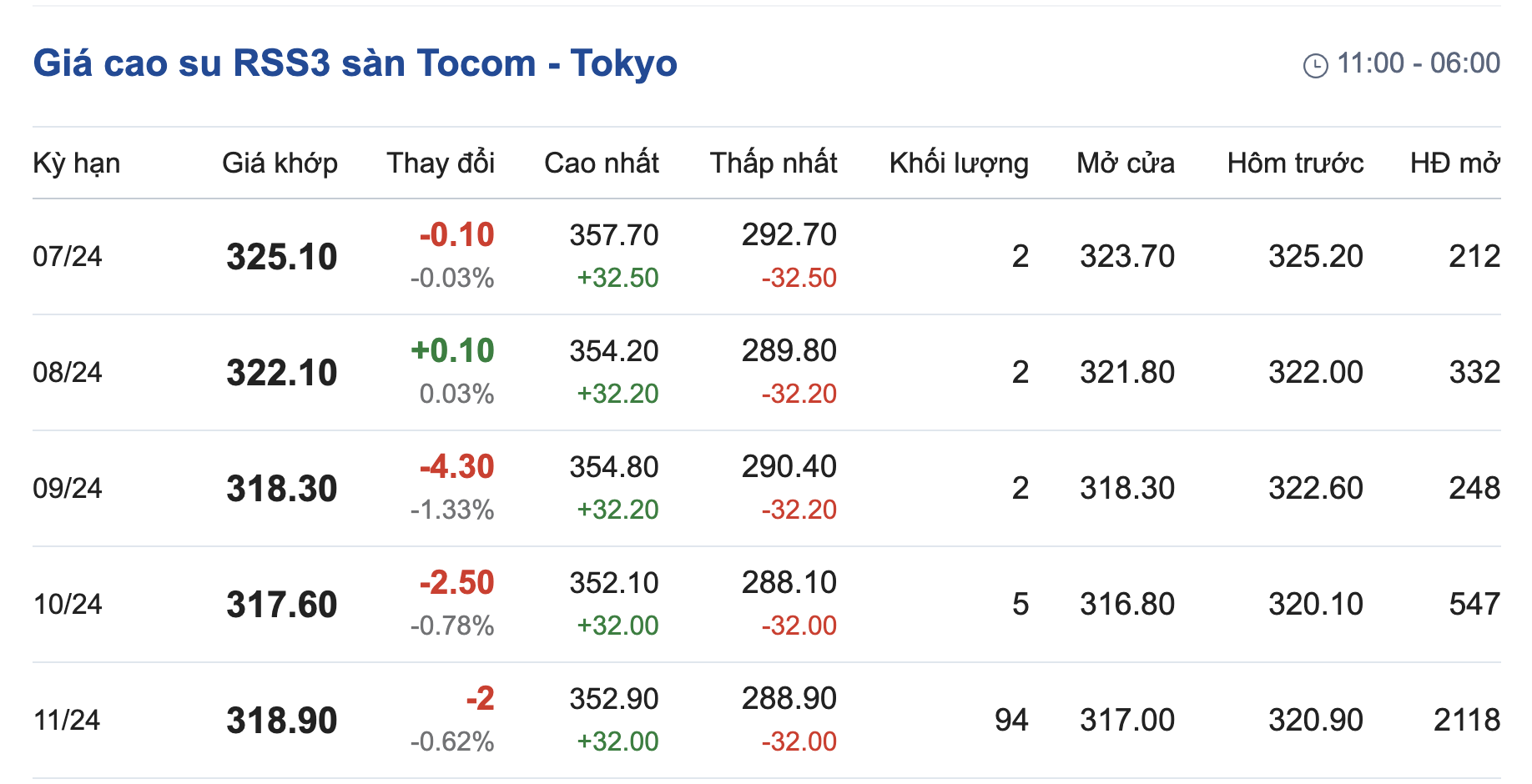Click the Cao nhất column header
This screenshot has height=784, width=1532.
(602, 163)
